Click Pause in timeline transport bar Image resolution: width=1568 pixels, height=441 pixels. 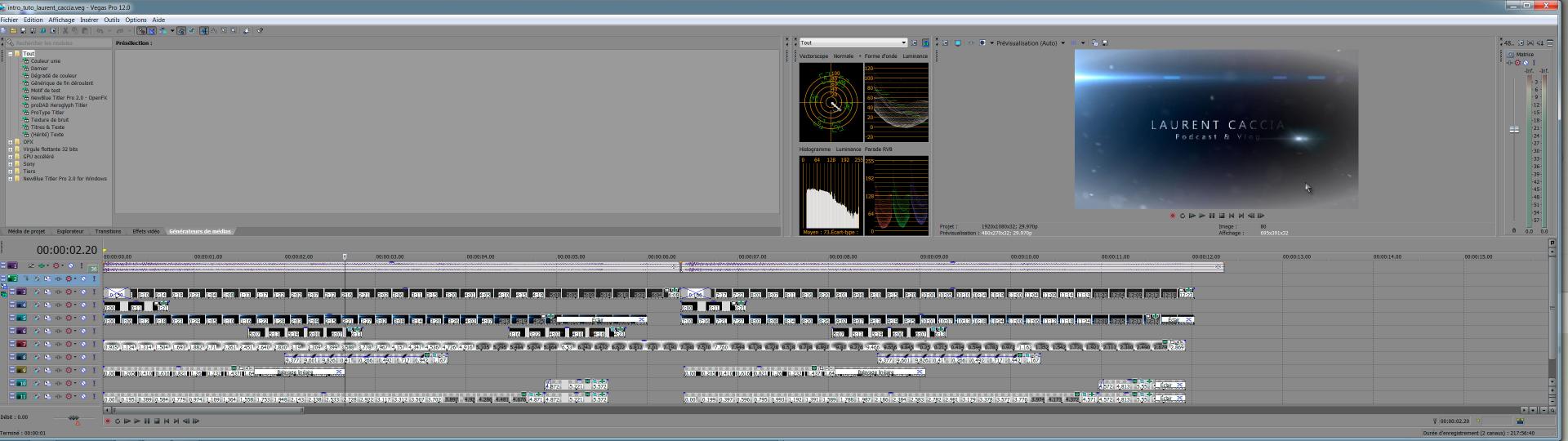(146, 421)
